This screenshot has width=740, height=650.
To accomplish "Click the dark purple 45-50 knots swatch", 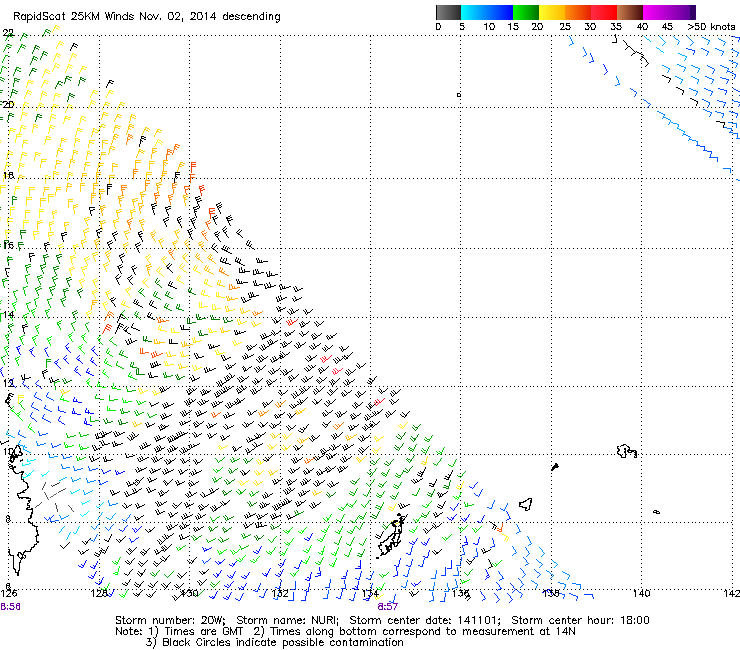I will [682, 12].
